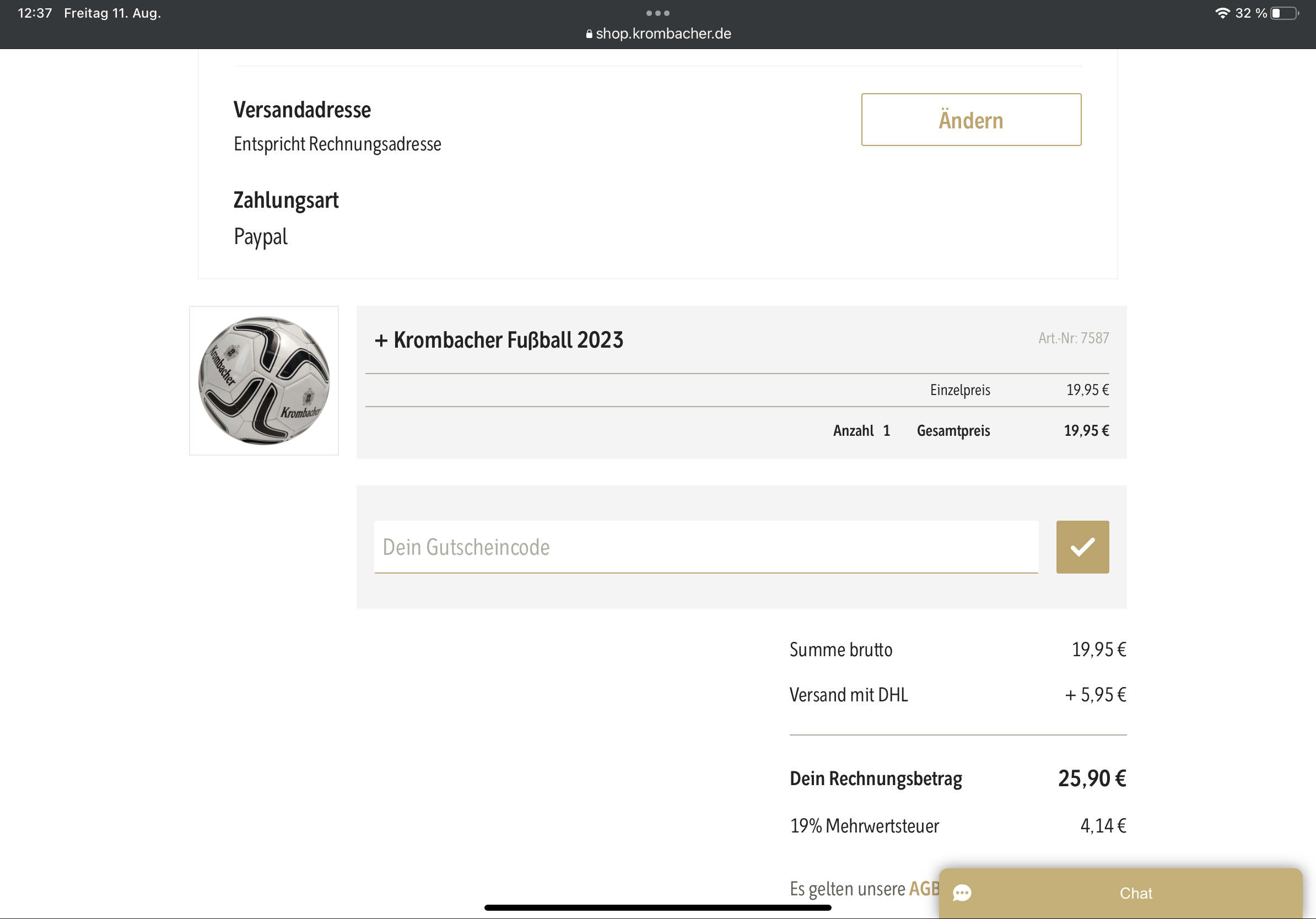Open the Chat widget label
The width and height of the screenshot is (1316, 919).
(1135, 893)
